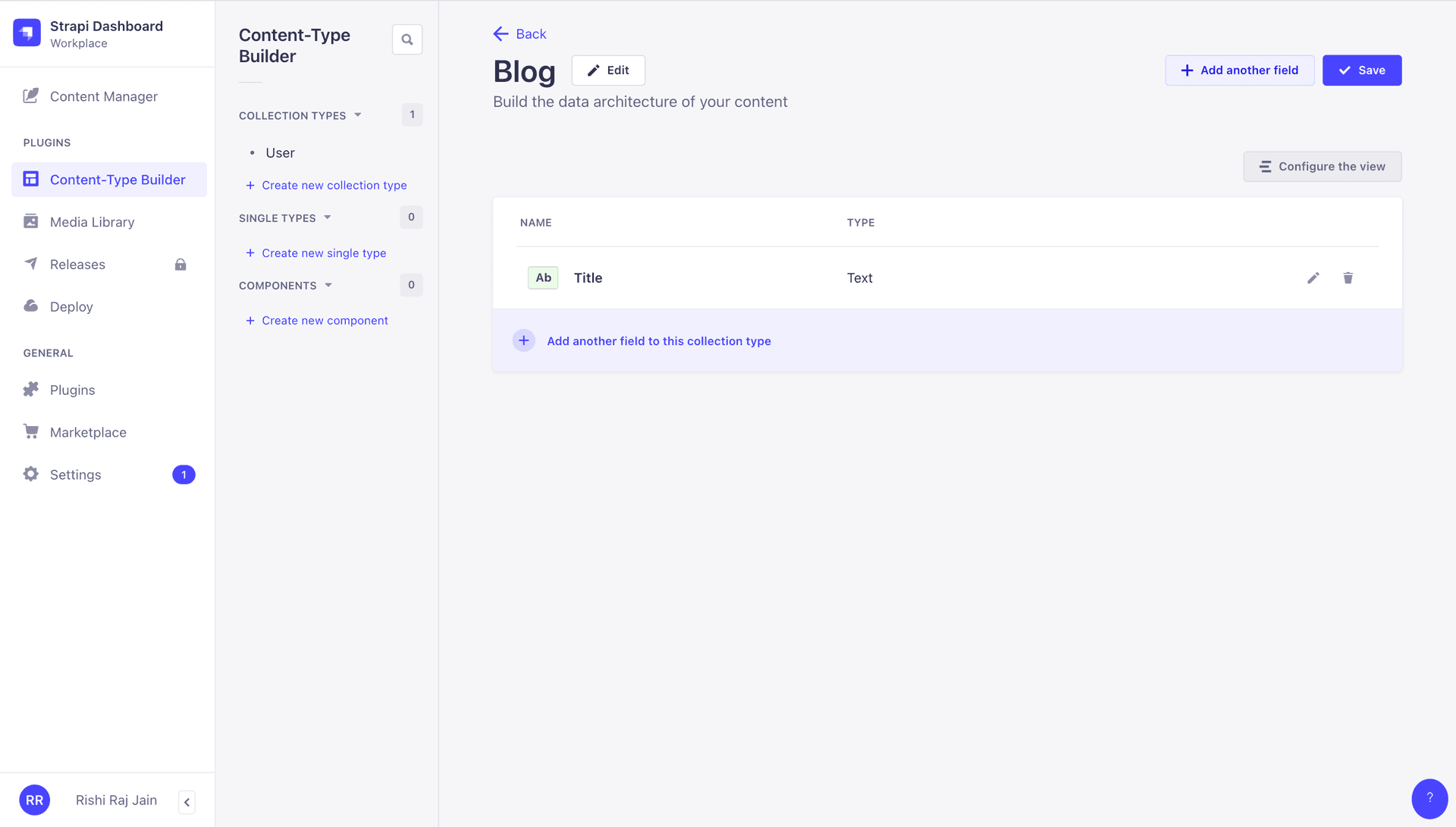
Task: Collapse the sidebar navigation with the chevron
Action: 187,802
